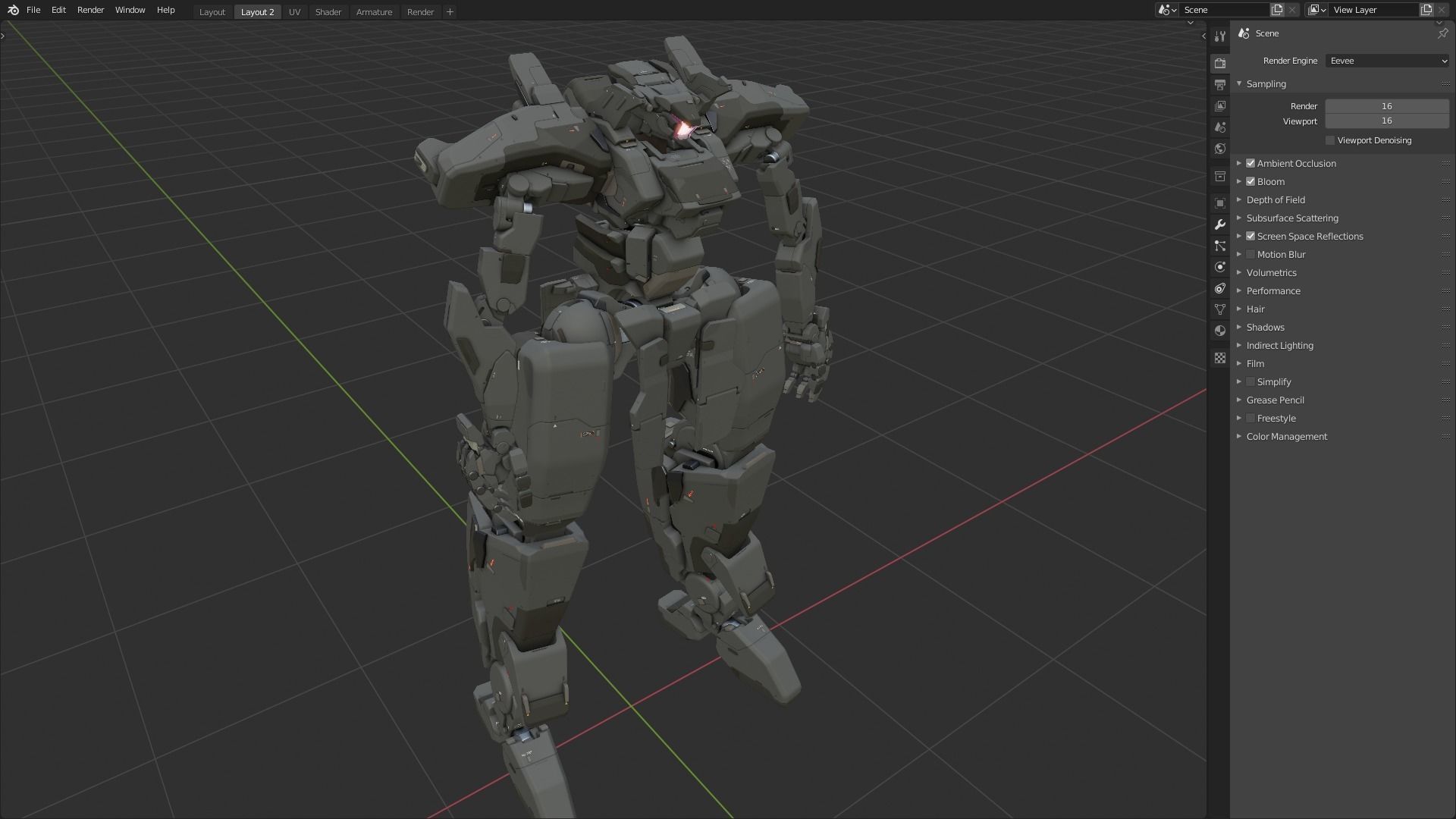Open the View Layer properties tab (stacked images)

(1219, 106)
